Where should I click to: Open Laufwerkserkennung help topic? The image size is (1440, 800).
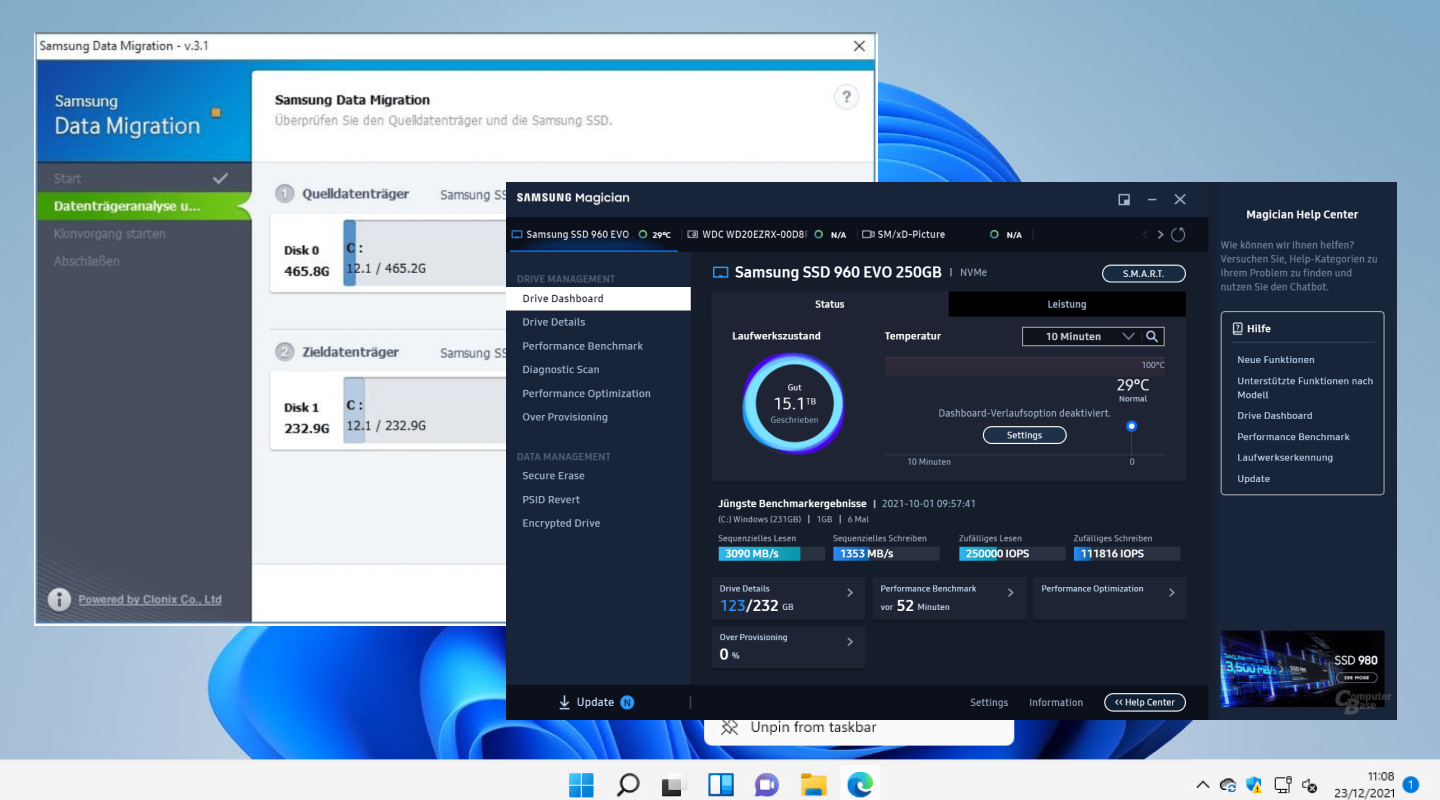1285,458
